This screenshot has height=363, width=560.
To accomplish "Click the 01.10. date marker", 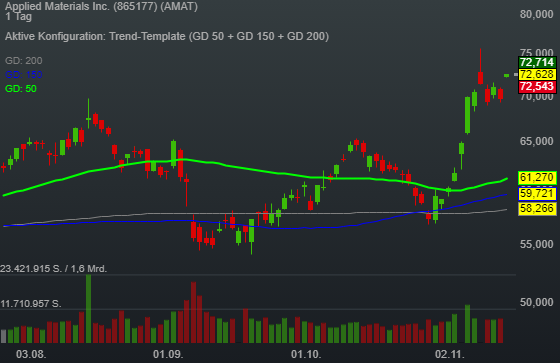I will [x=306, y=354].
